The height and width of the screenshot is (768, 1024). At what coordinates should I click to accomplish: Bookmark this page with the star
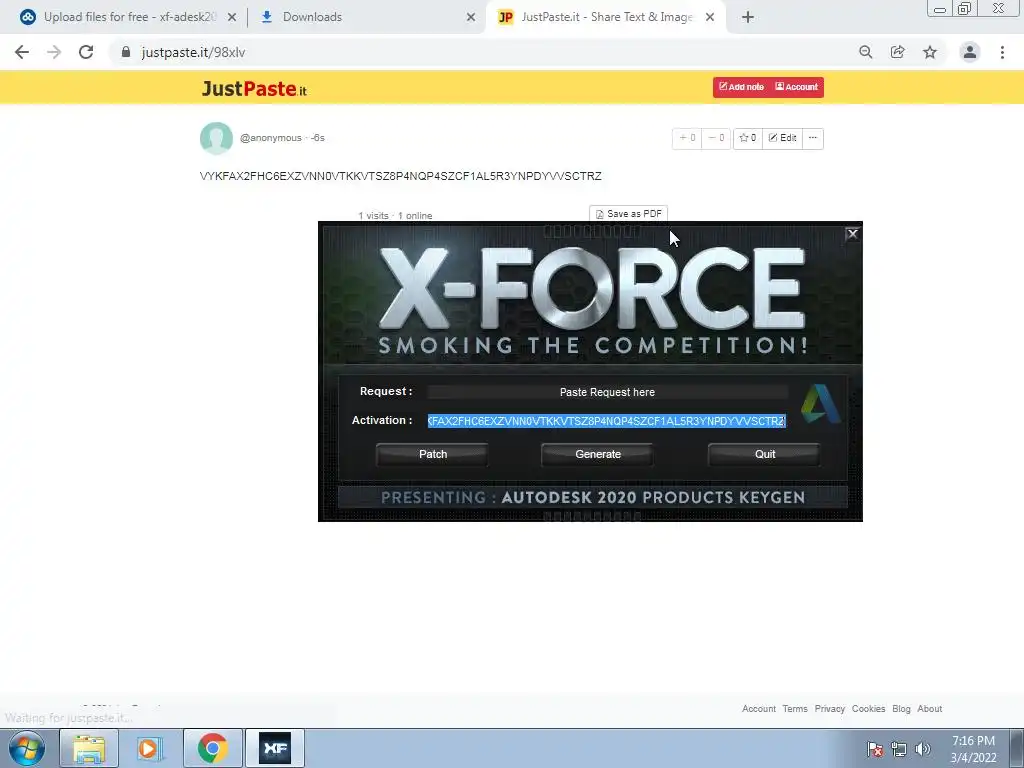(x=930, y=52)
